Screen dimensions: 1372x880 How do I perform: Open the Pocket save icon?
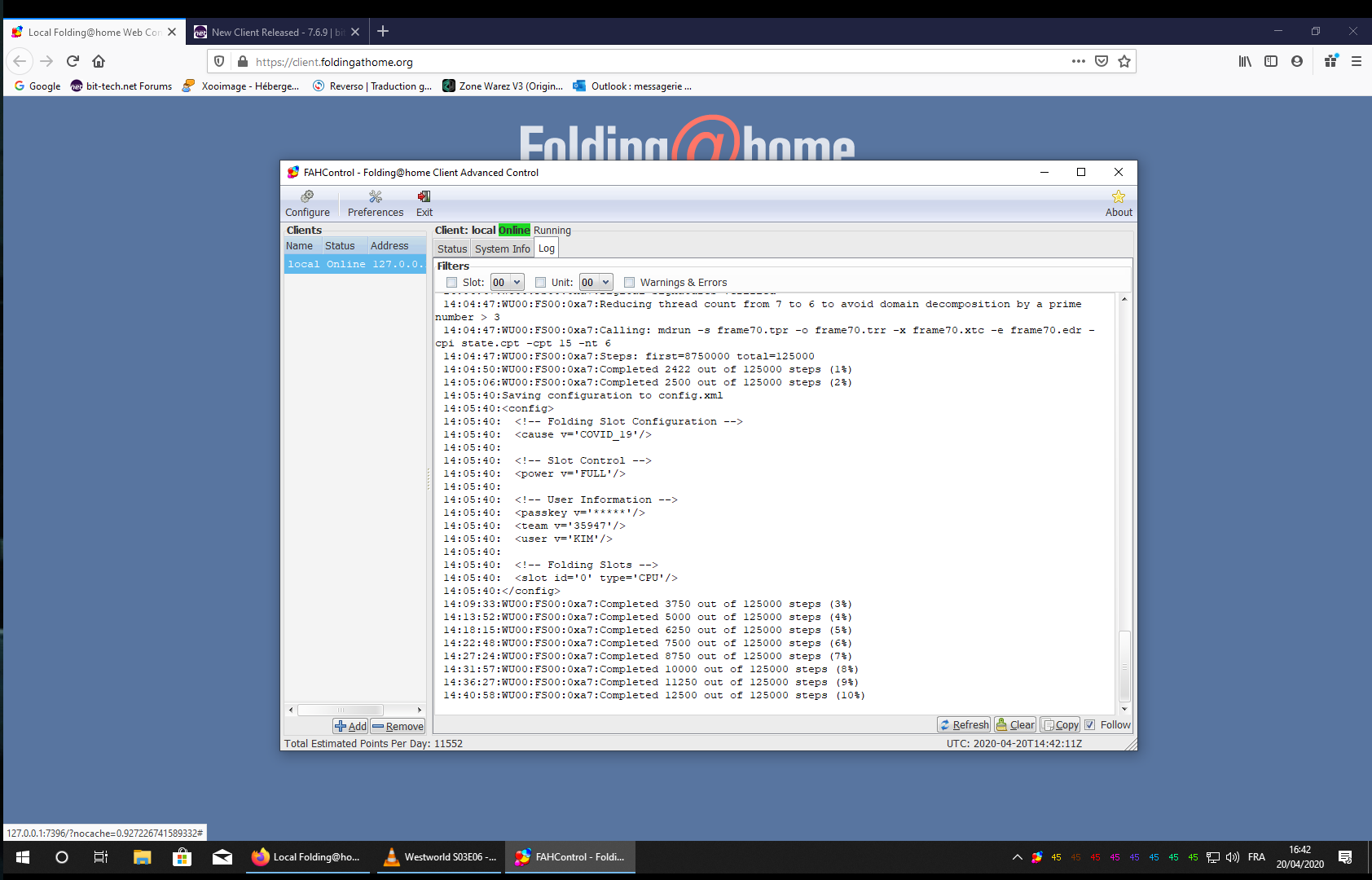coord(1102,61)
